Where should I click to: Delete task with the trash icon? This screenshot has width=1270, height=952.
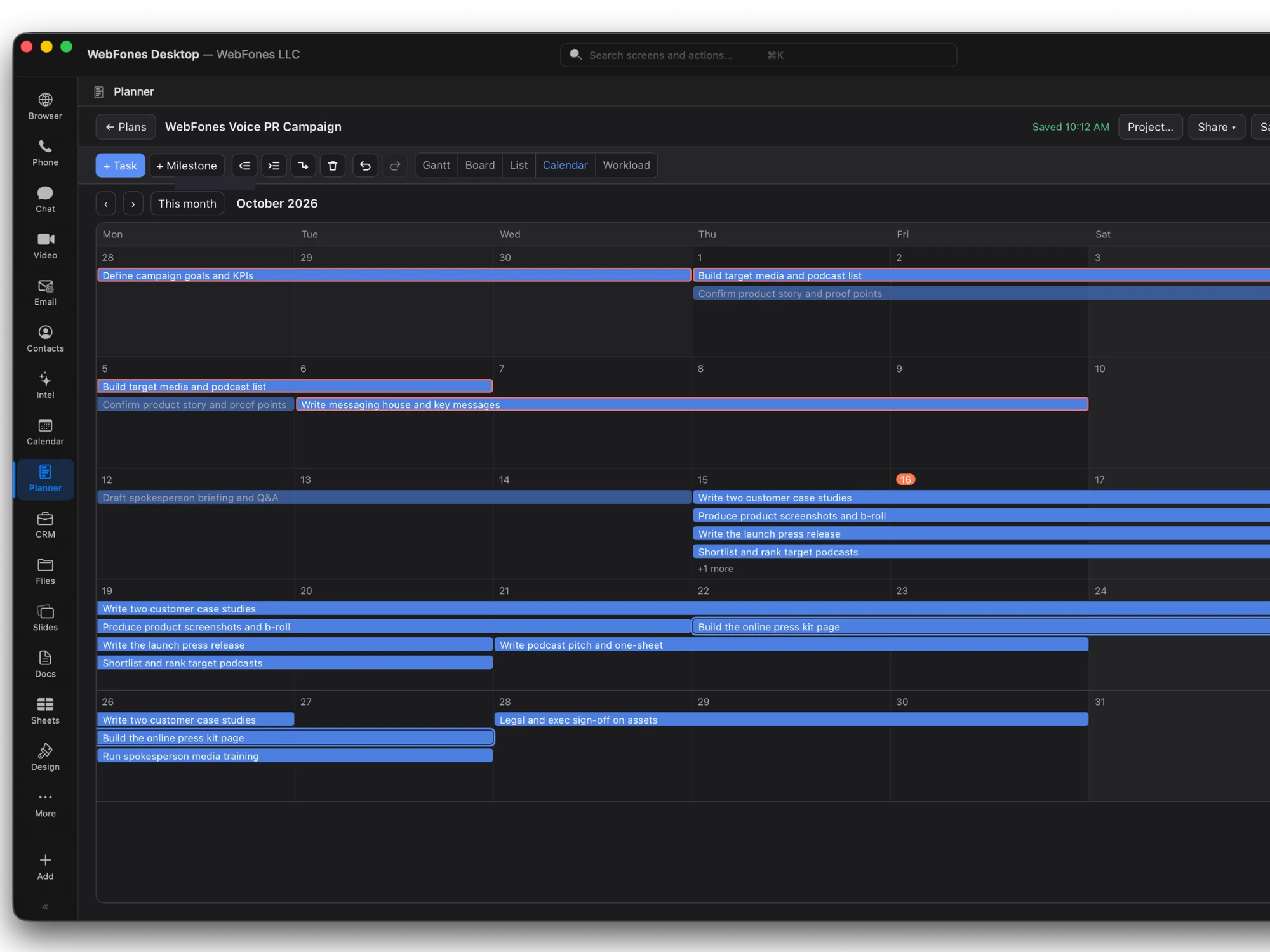[x=333, y=166]
